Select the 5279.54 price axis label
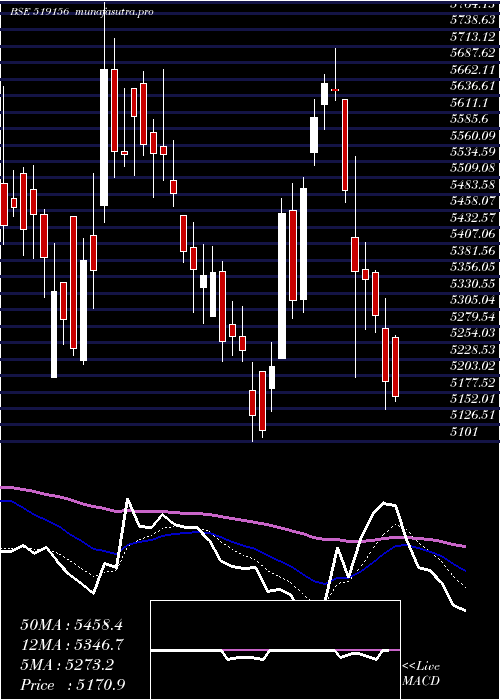 click(473, 316)
